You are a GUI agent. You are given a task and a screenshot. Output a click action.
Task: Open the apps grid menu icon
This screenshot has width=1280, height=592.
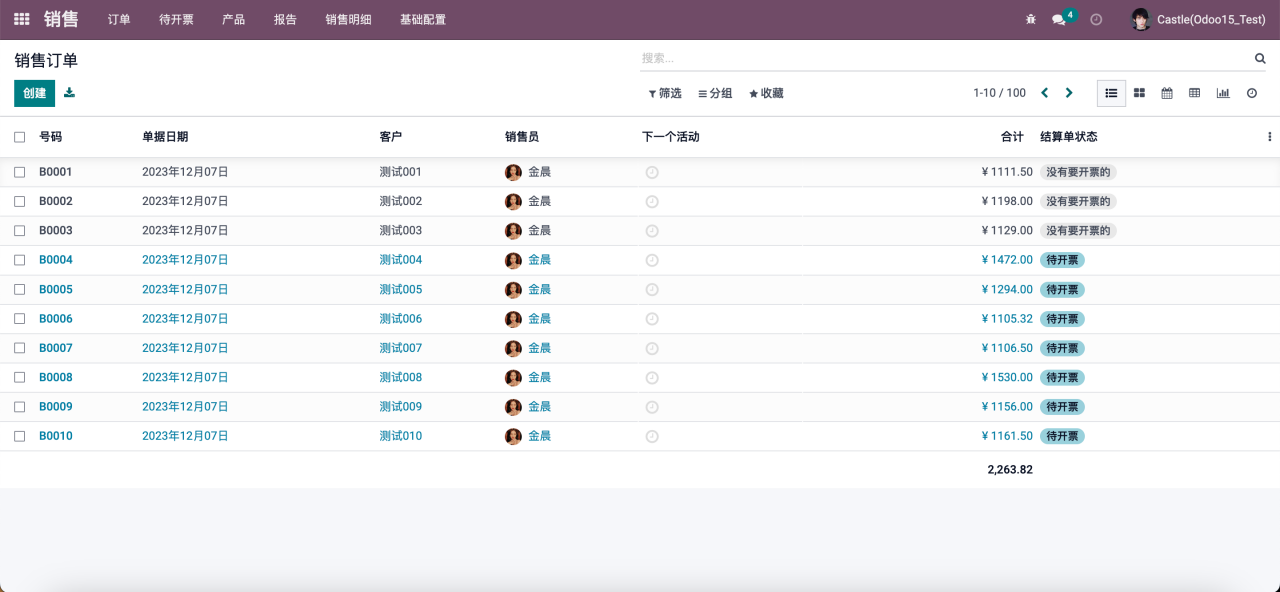pyautogui.click(x=22, y=19)
